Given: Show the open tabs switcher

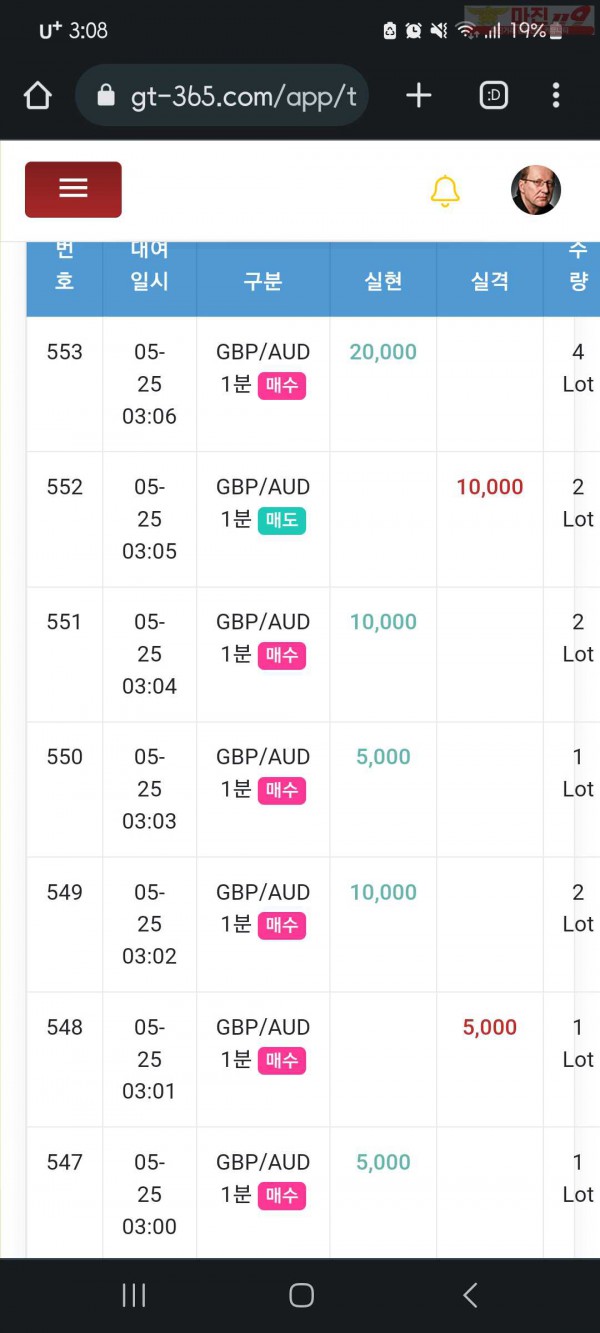Looking at the screenshot, I should (x=494, y=96).
